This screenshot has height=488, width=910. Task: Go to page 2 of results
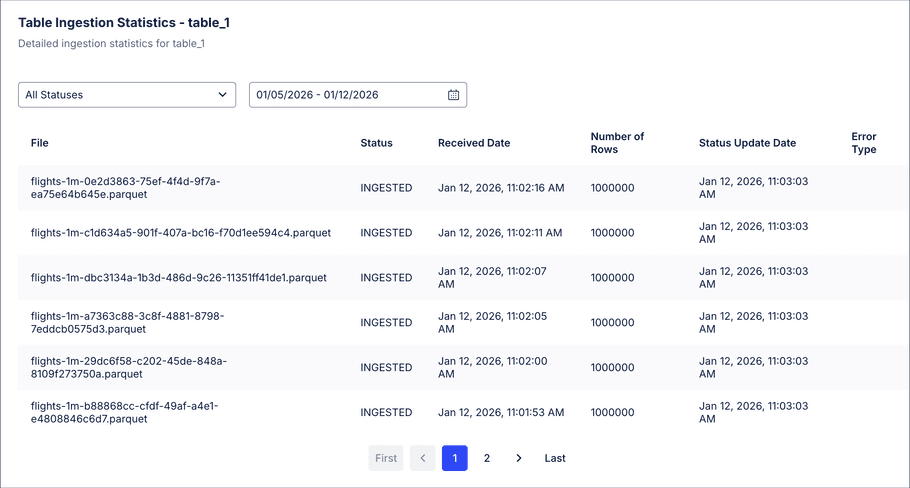click(x=487, y=458)
